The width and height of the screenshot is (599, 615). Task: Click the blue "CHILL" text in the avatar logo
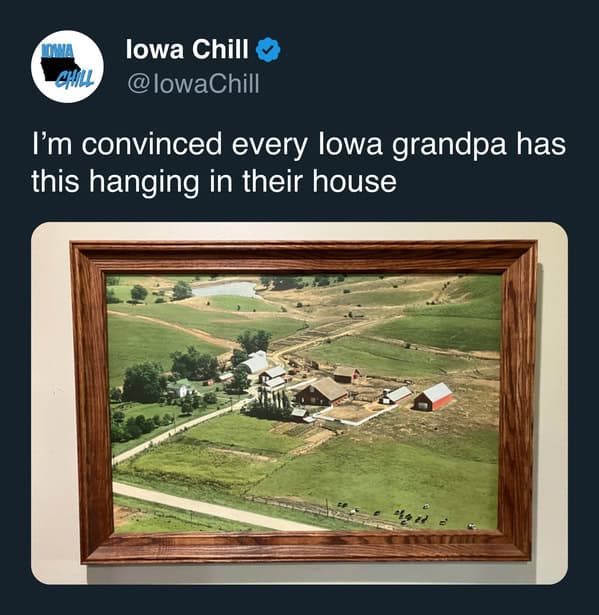pos(74,80)
